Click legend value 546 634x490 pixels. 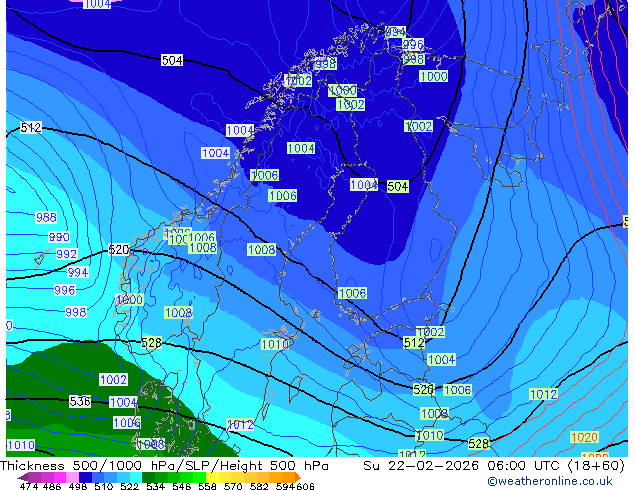182,486
